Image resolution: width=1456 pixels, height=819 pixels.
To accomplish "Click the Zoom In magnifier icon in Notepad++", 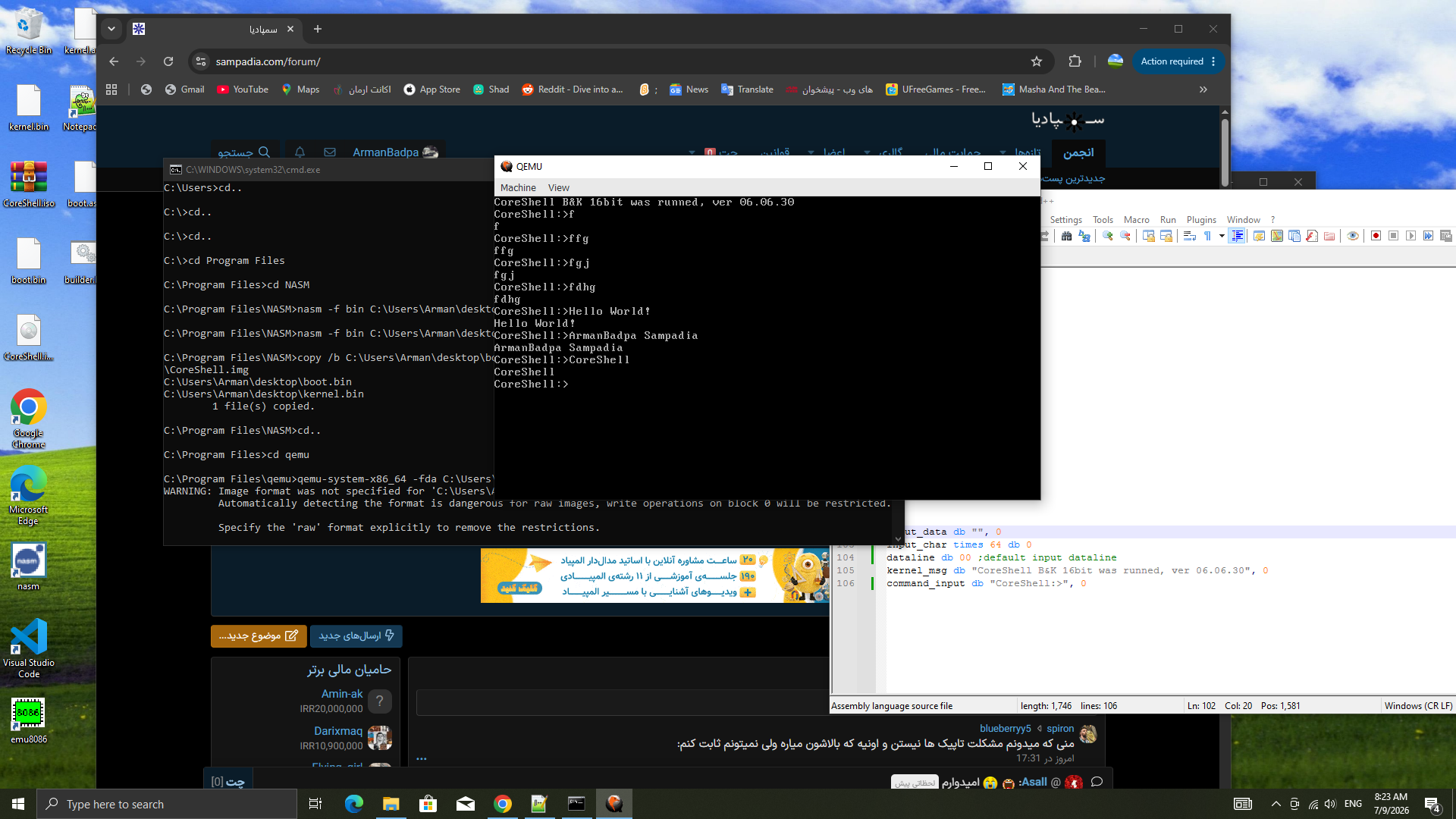I will coord(1108,236).
